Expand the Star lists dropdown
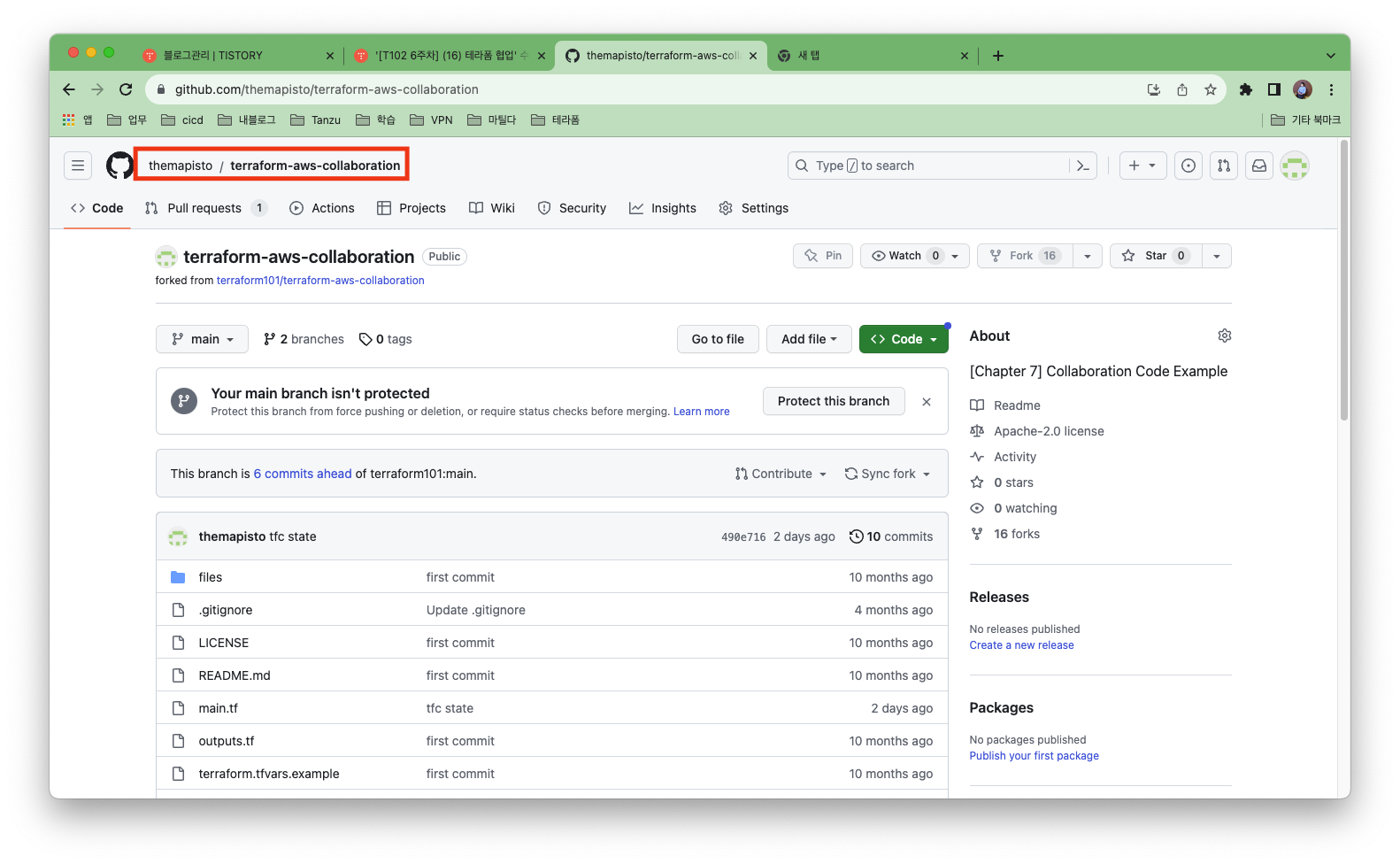The width and height of the screenshot is (1400, 864). [x=1217, y=256]
